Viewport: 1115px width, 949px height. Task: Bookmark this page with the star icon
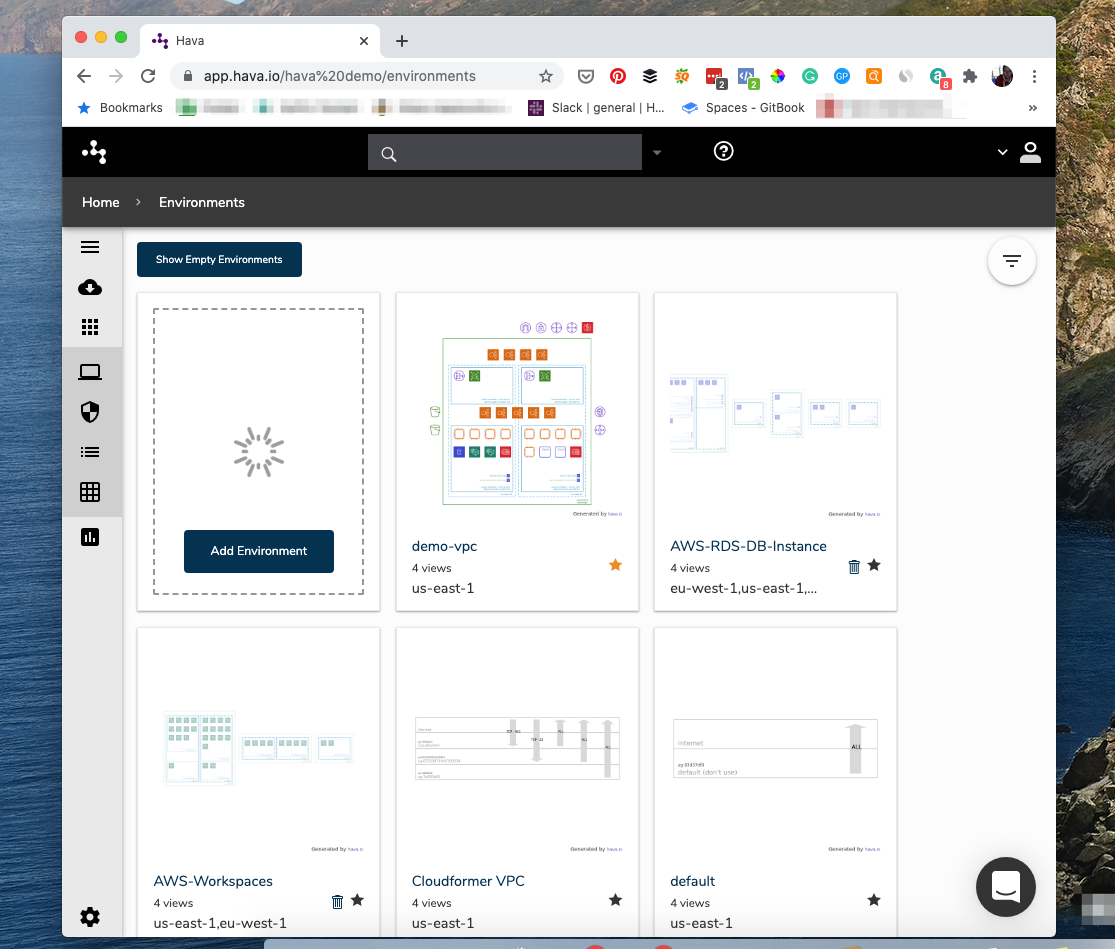(x=545, y=76)
